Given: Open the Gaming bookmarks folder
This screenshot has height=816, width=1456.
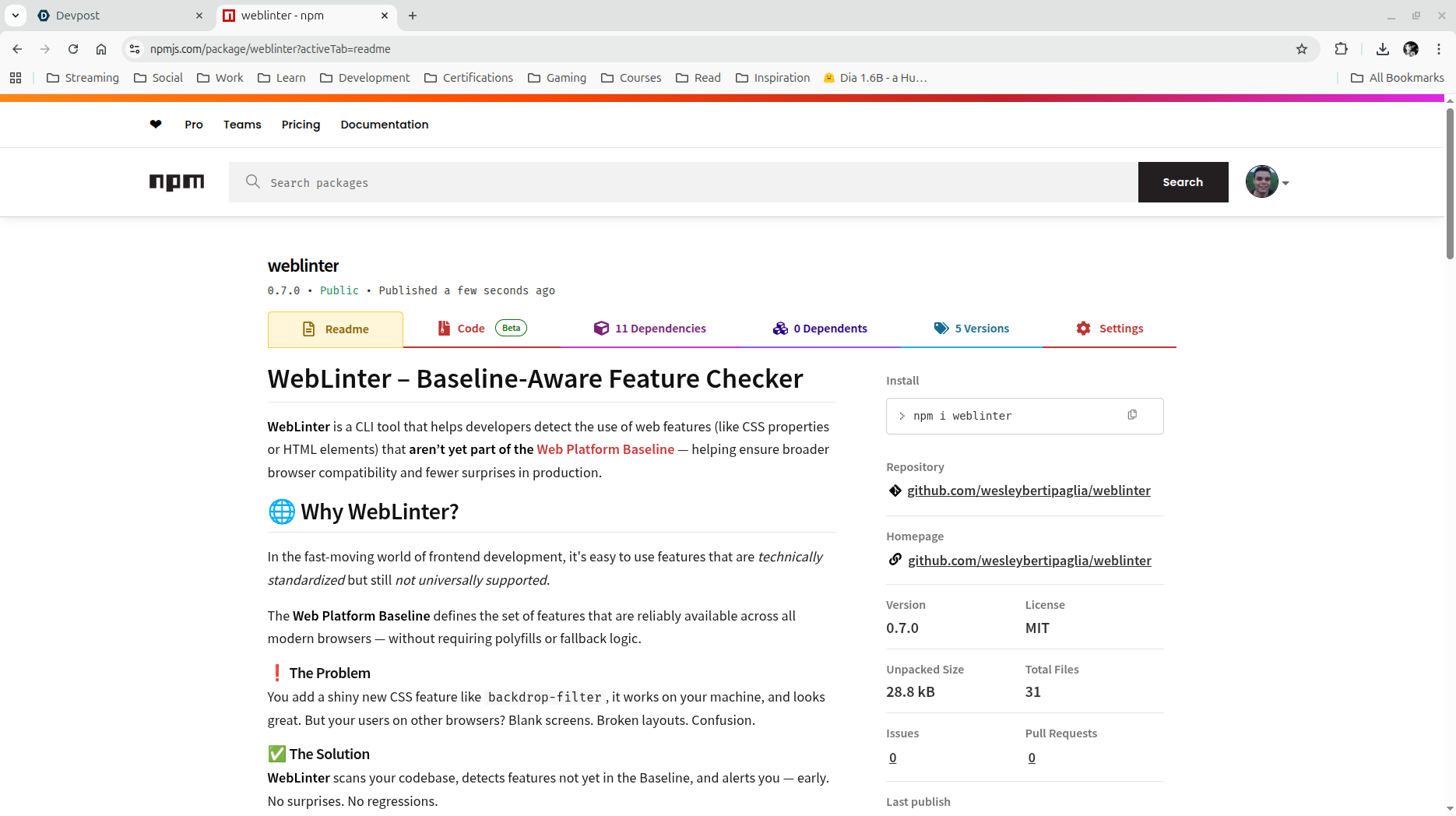Looking at the screenshot, I should pos(557,78).
